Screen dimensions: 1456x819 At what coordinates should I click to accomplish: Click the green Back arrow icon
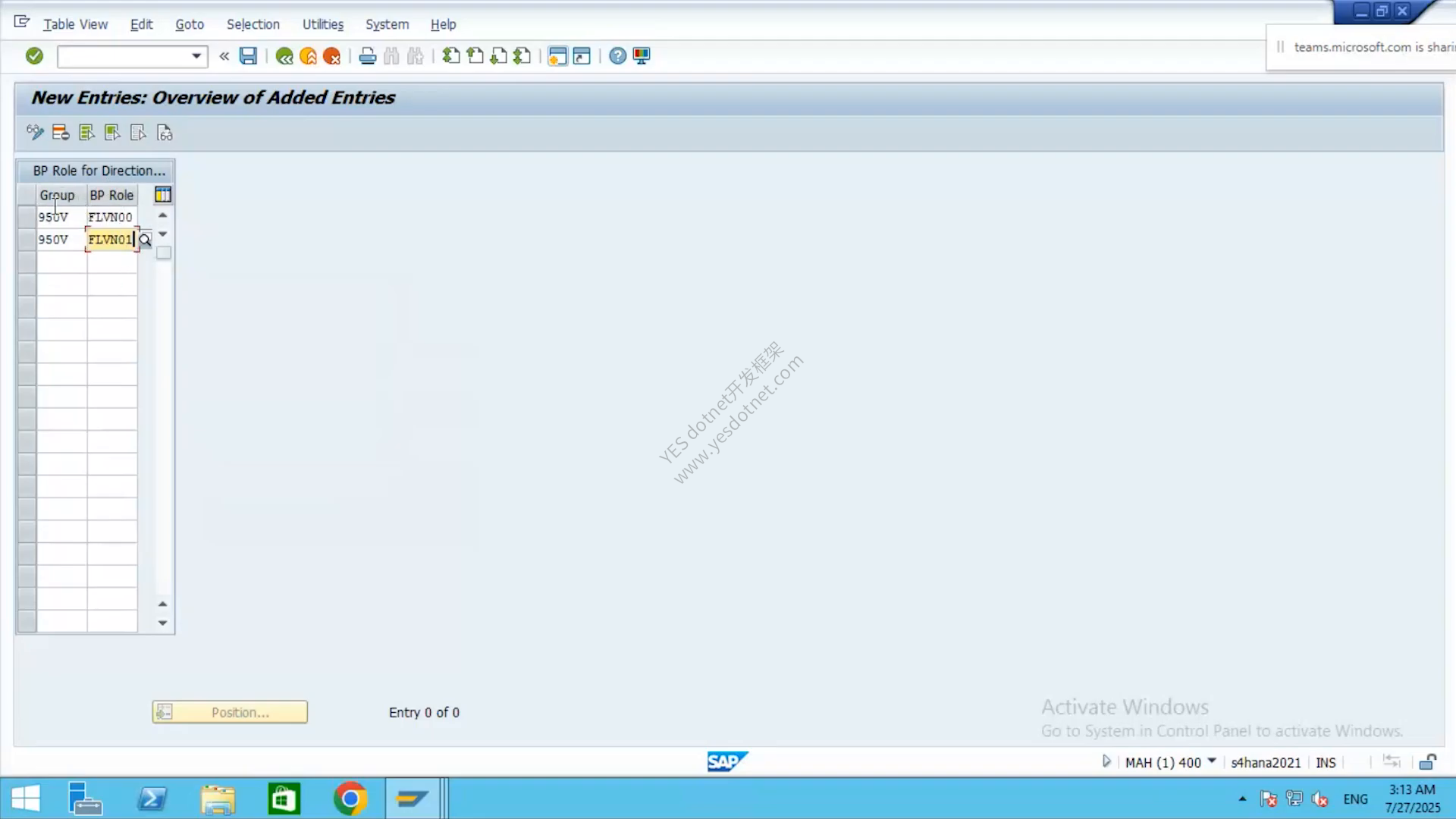coord(284,56)
